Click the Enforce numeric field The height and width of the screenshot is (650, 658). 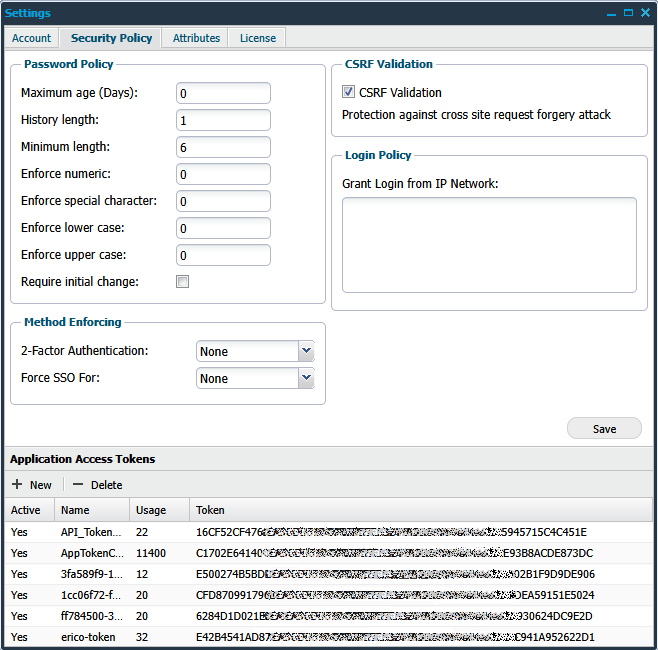click(223, 174)
